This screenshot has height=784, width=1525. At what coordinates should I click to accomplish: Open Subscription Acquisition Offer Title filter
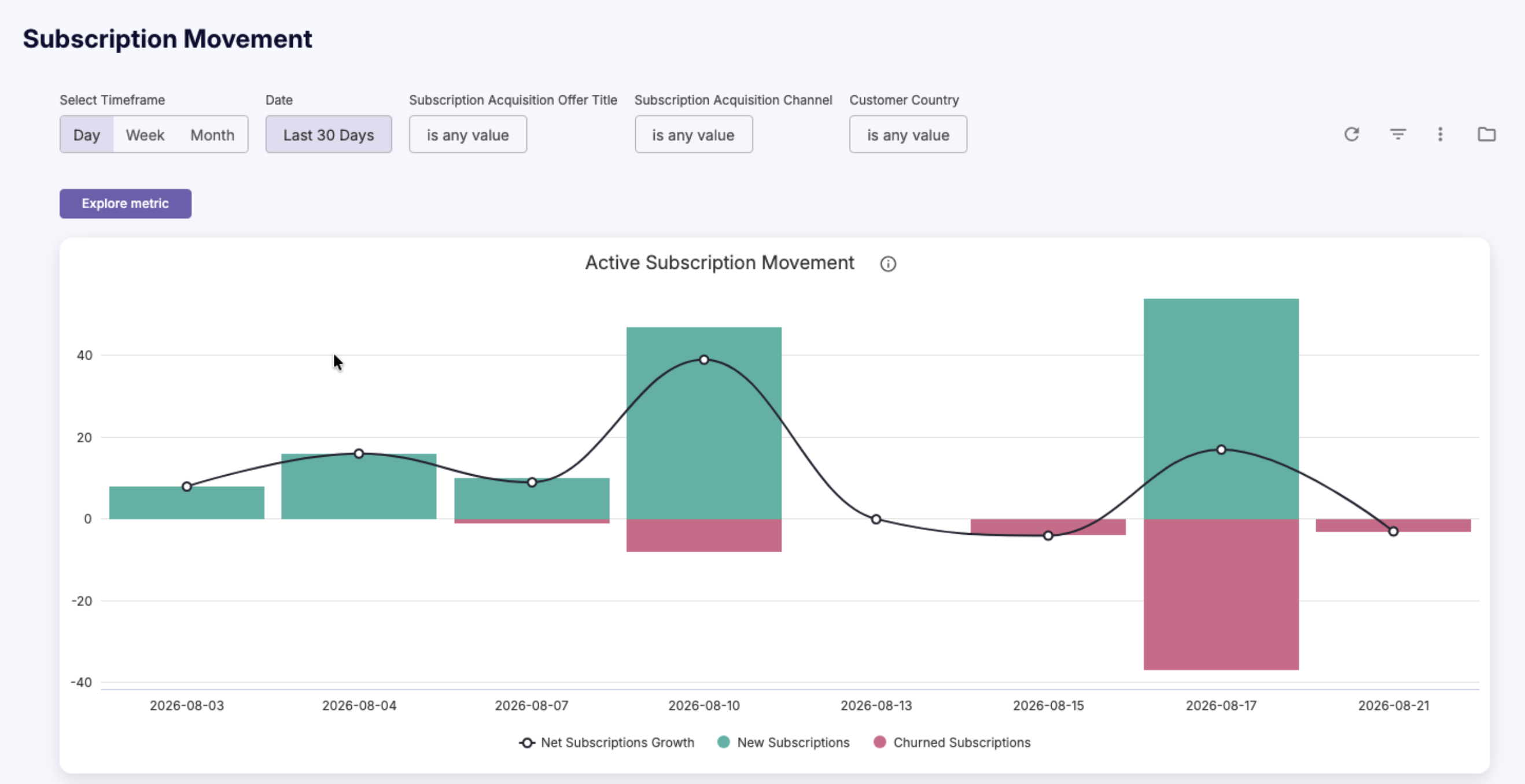click(x=467, y=135)
